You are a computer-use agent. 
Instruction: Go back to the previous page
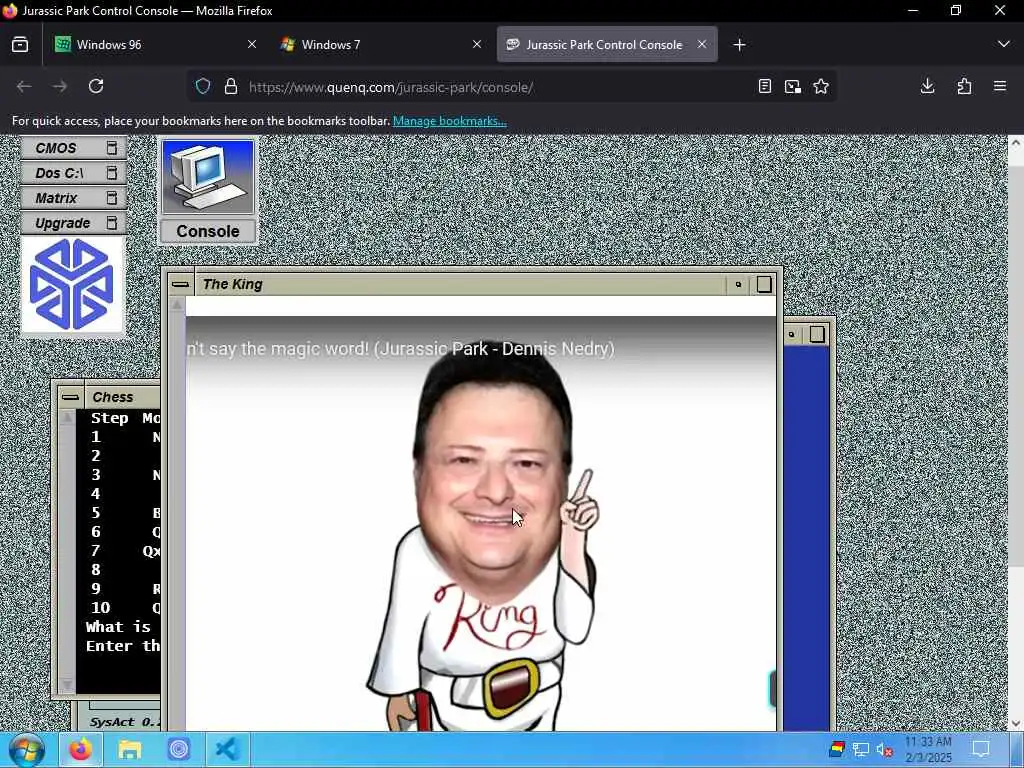coord(24,86)
